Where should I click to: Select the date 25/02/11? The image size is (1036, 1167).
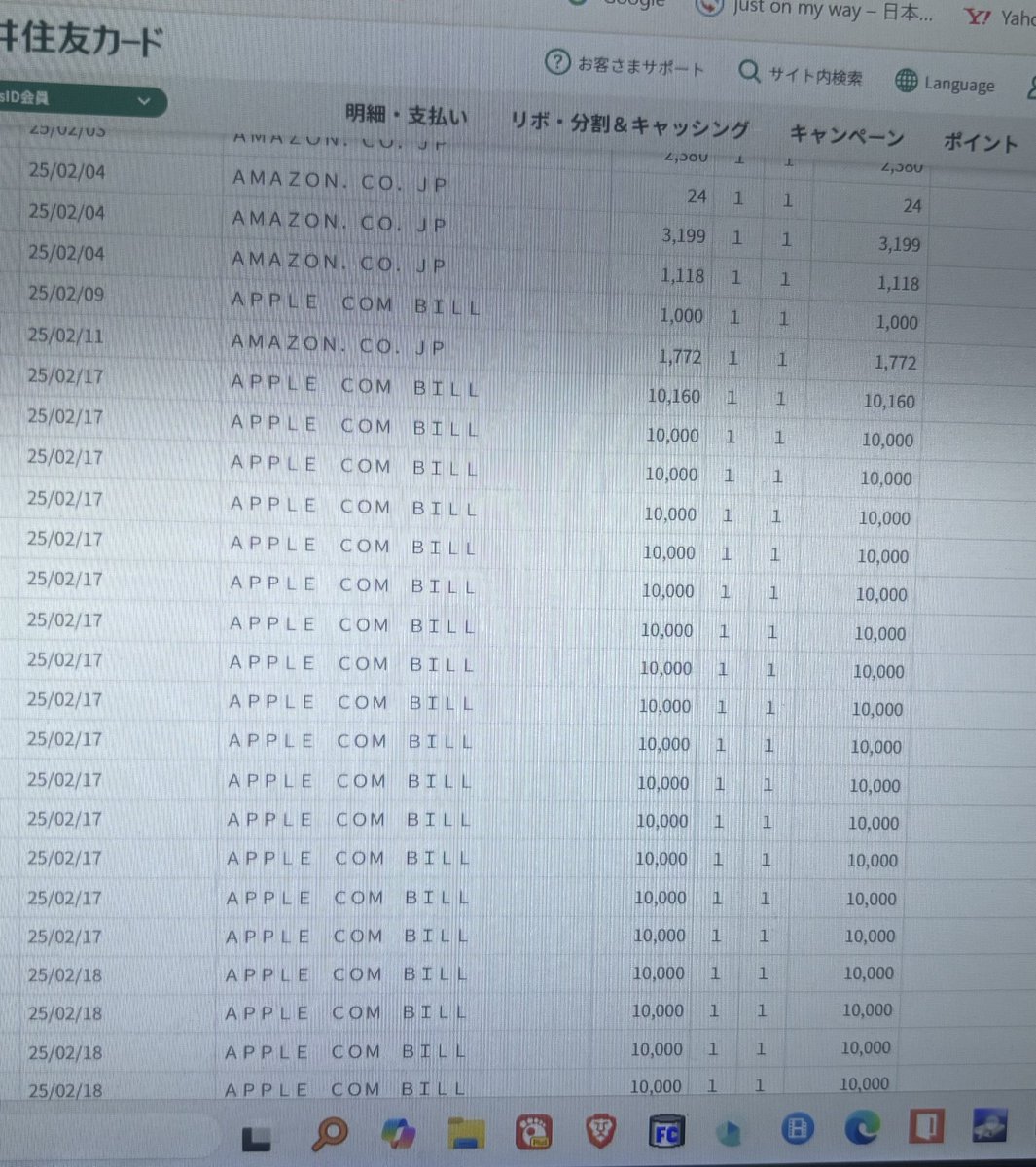(x=66, y=336)
